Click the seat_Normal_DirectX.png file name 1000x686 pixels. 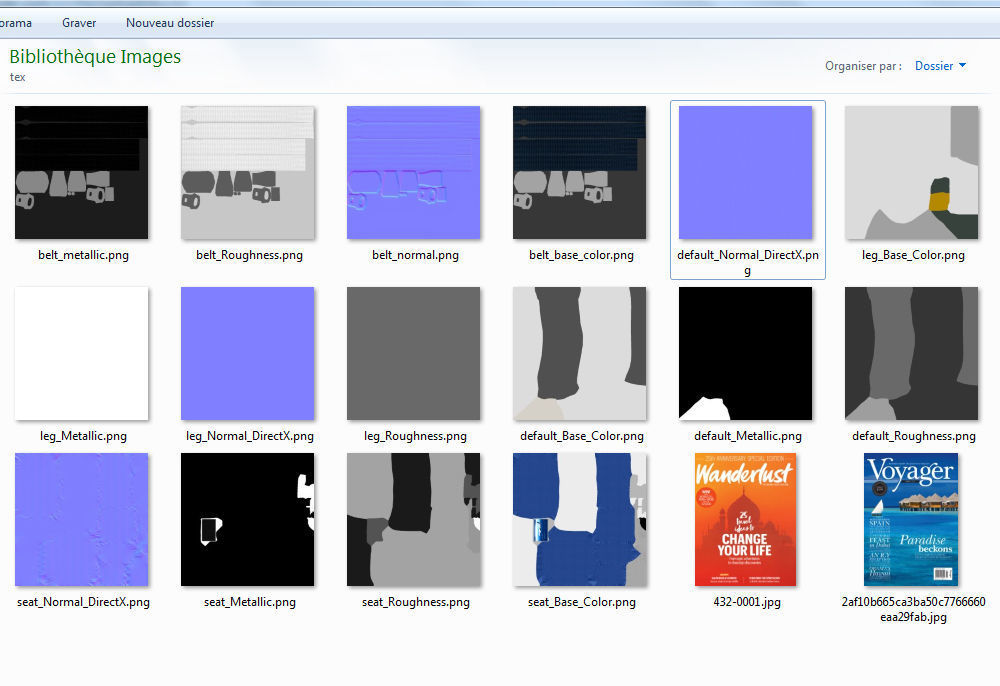point(84,602)
